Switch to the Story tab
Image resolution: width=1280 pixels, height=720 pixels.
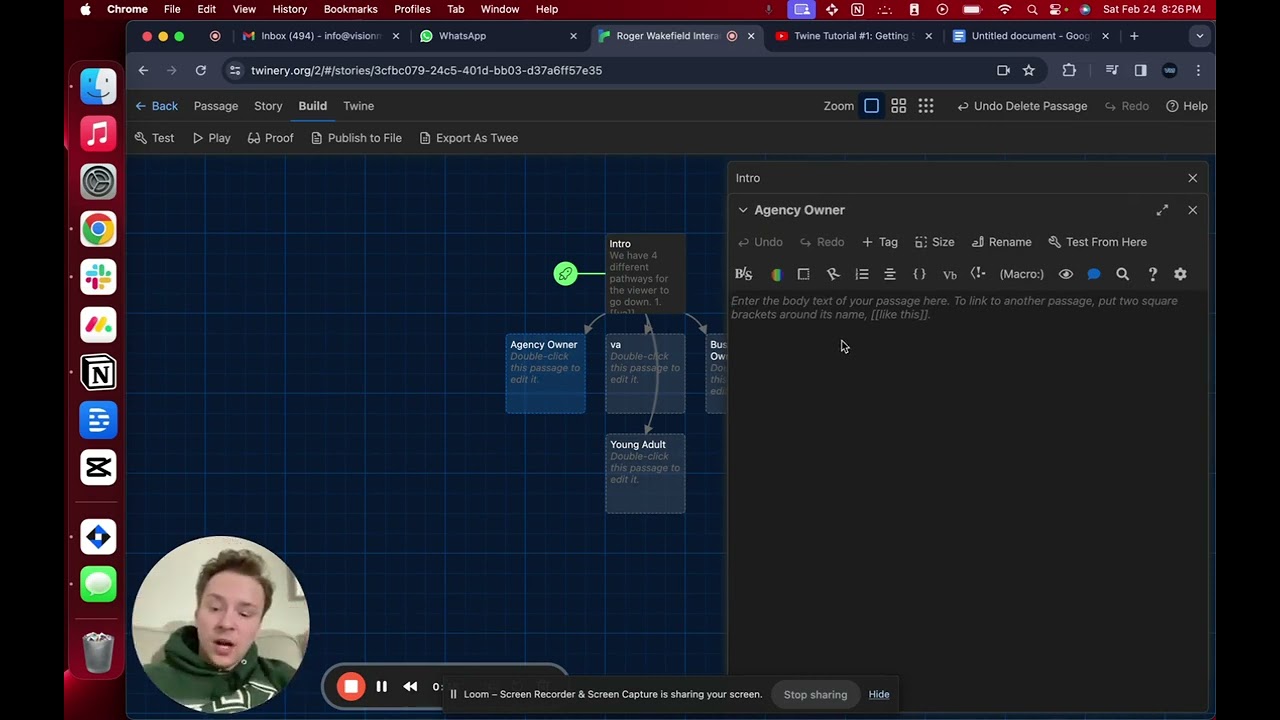tap(268, 106)
